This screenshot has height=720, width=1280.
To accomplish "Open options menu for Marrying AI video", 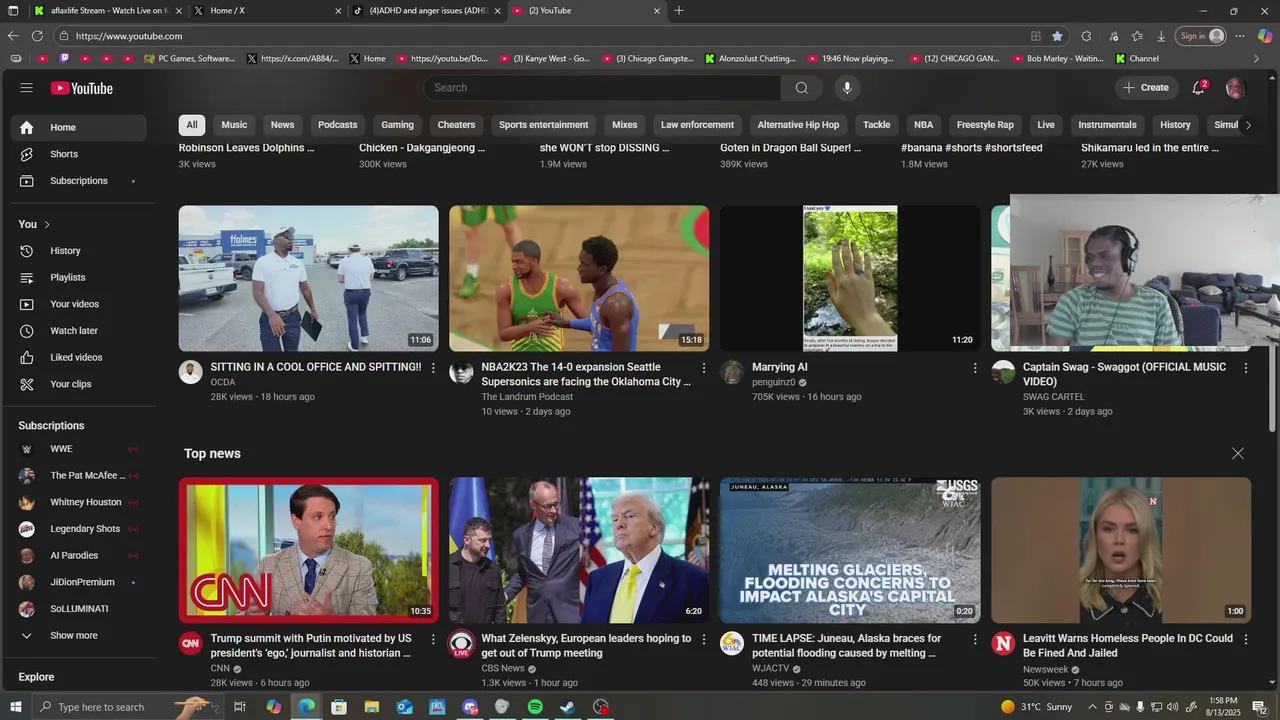I will coord(975,368).
